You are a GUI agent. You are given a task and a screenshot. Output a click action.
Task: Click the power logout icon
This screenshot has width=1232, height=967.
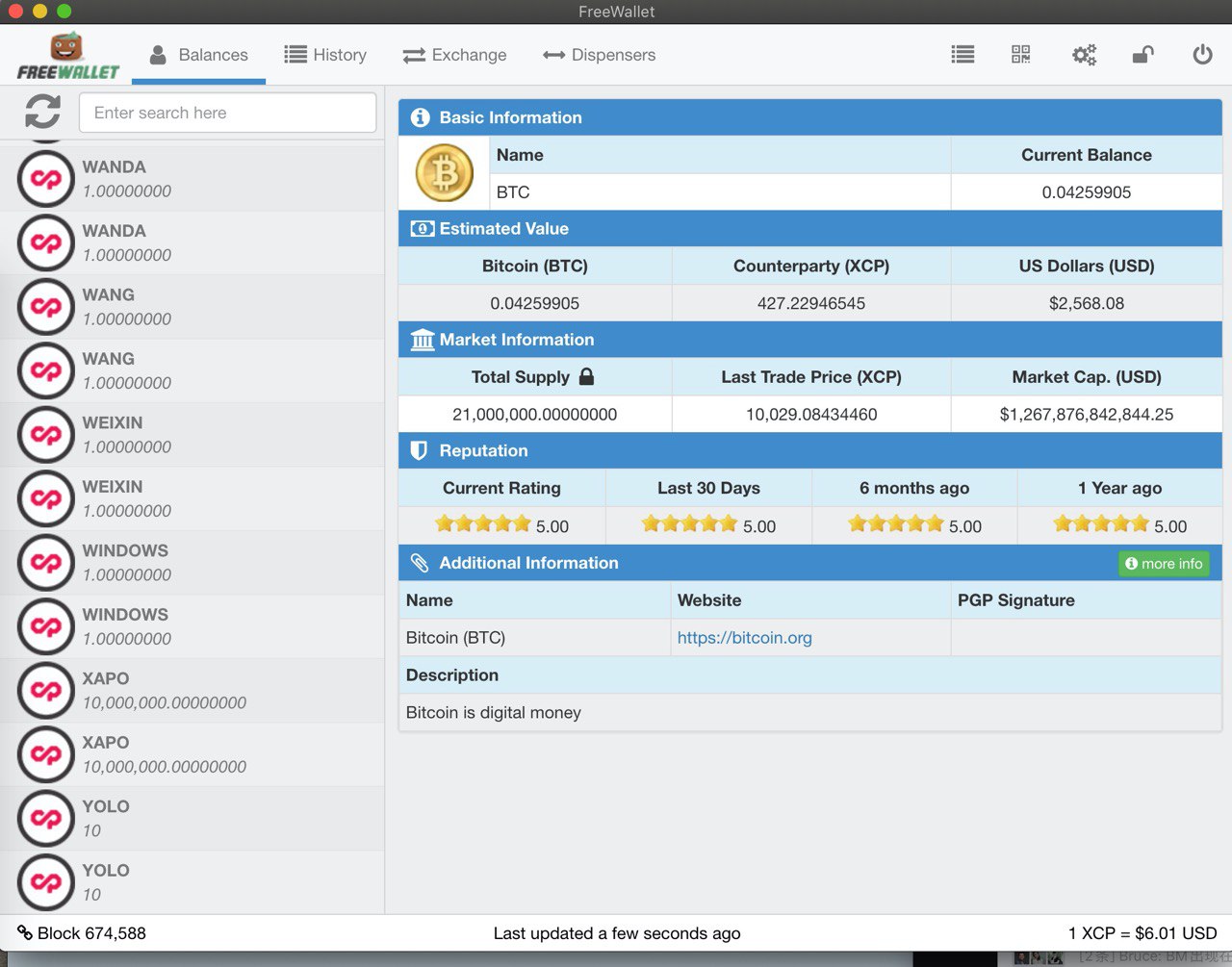pyautogui.click(x=1202, y=55)
